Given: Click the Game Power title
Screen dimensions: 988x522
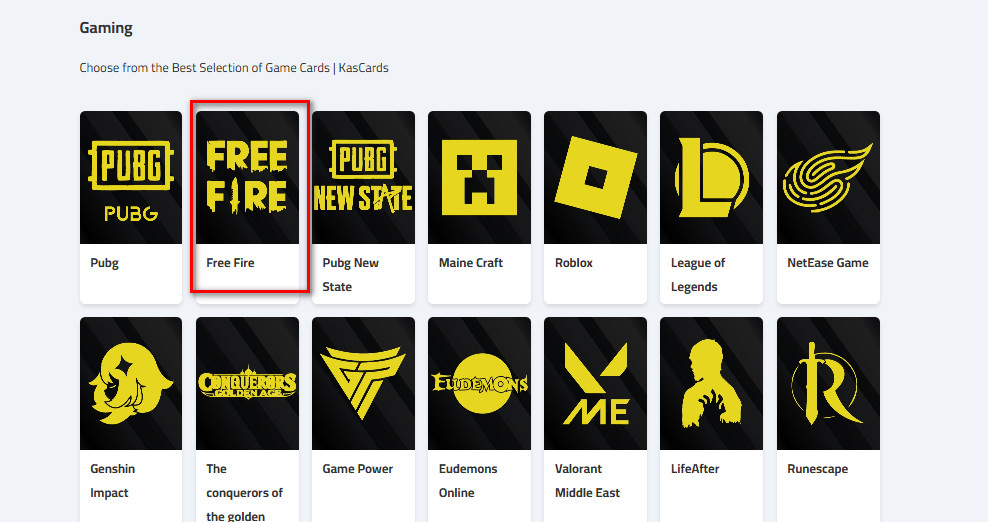Looking at the screenshot, I should coord(357,469).
